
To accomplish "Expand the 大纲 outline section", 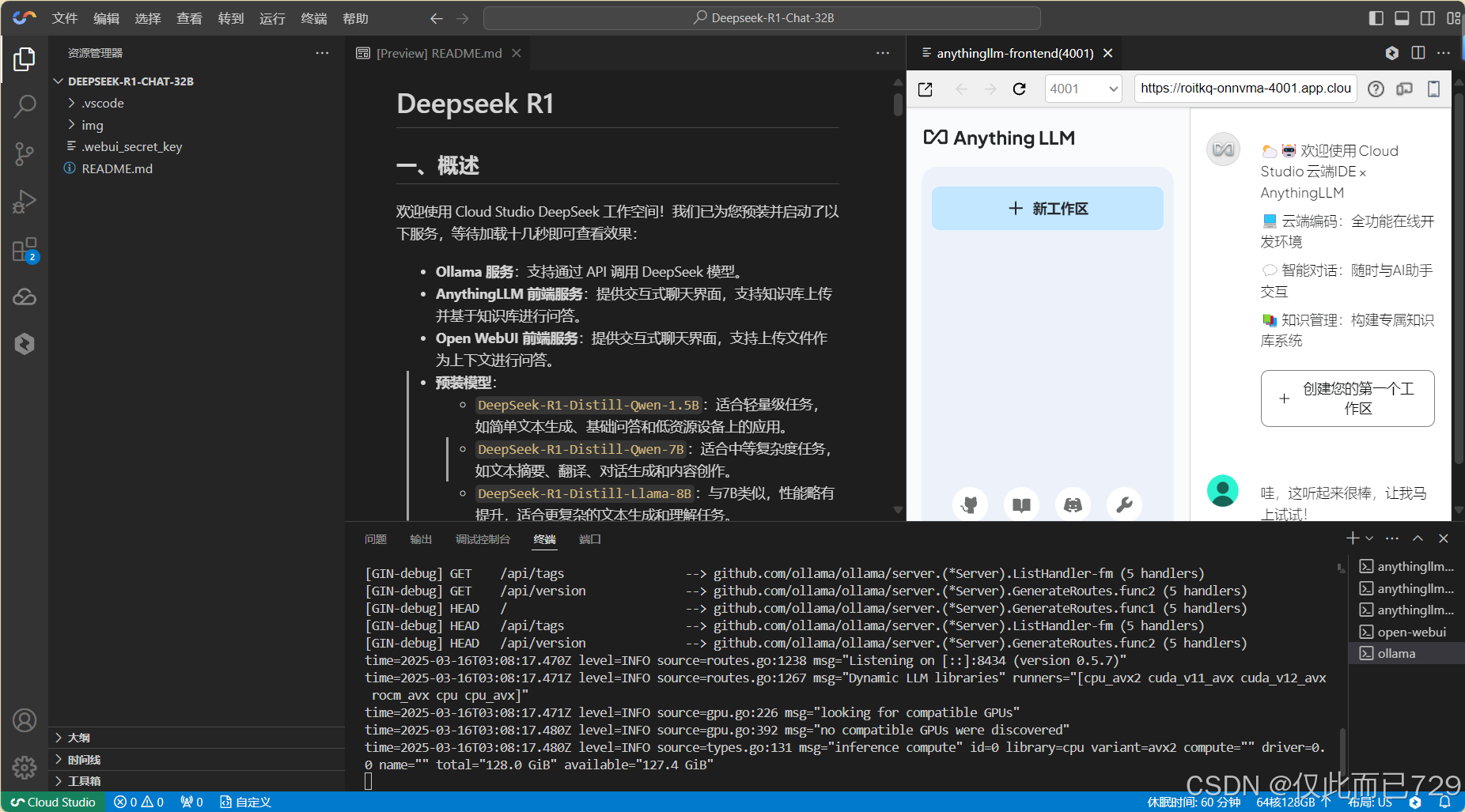I will 195,738.
